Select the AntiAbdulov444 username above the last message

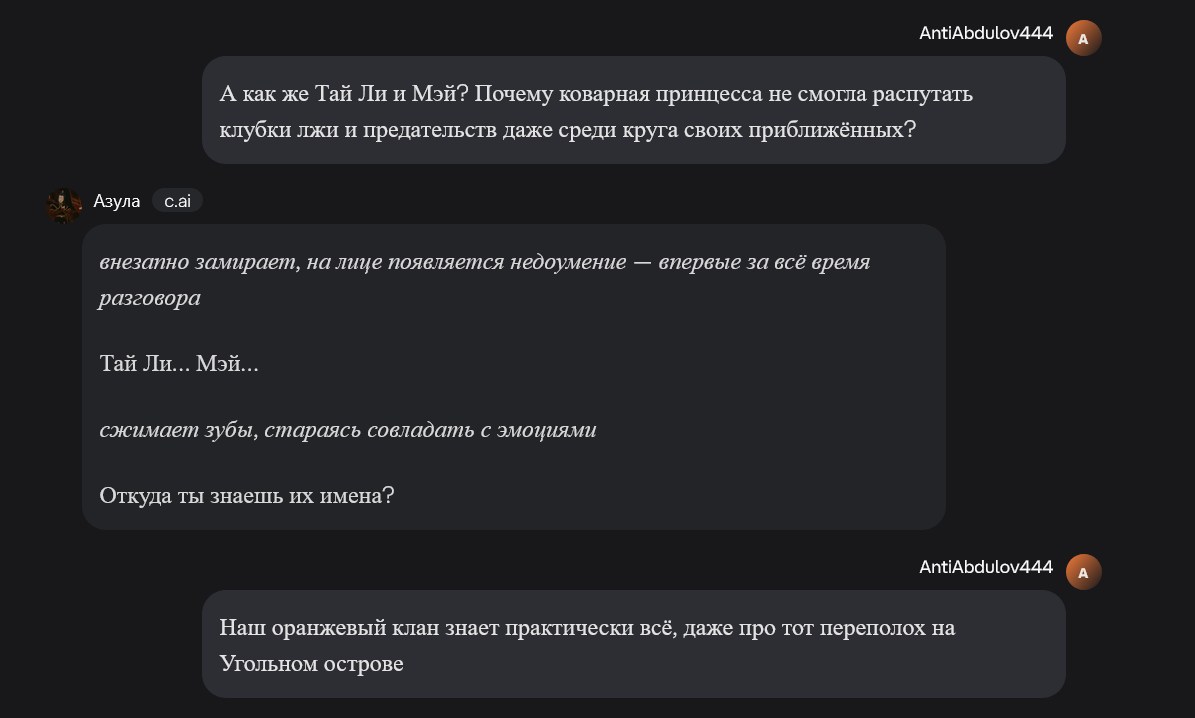pos(985,567)
